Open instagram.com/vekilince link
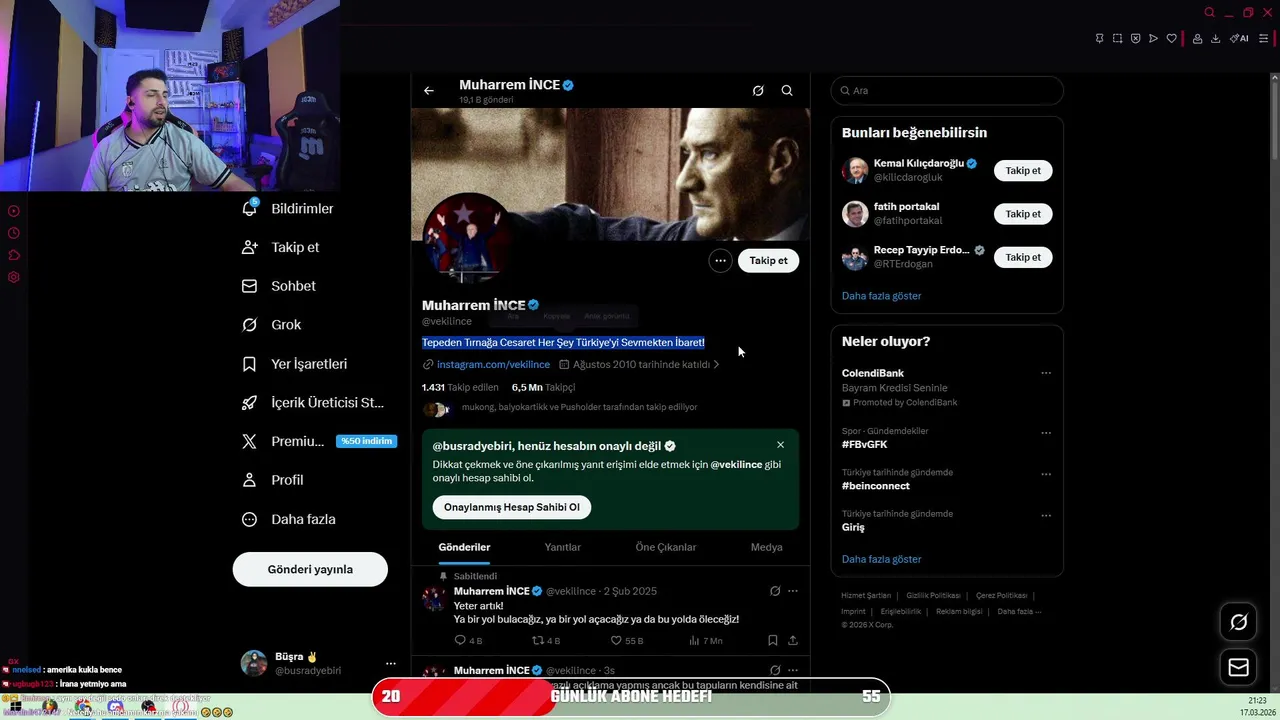Screen dimensions: 1280x720 (493, 365)
